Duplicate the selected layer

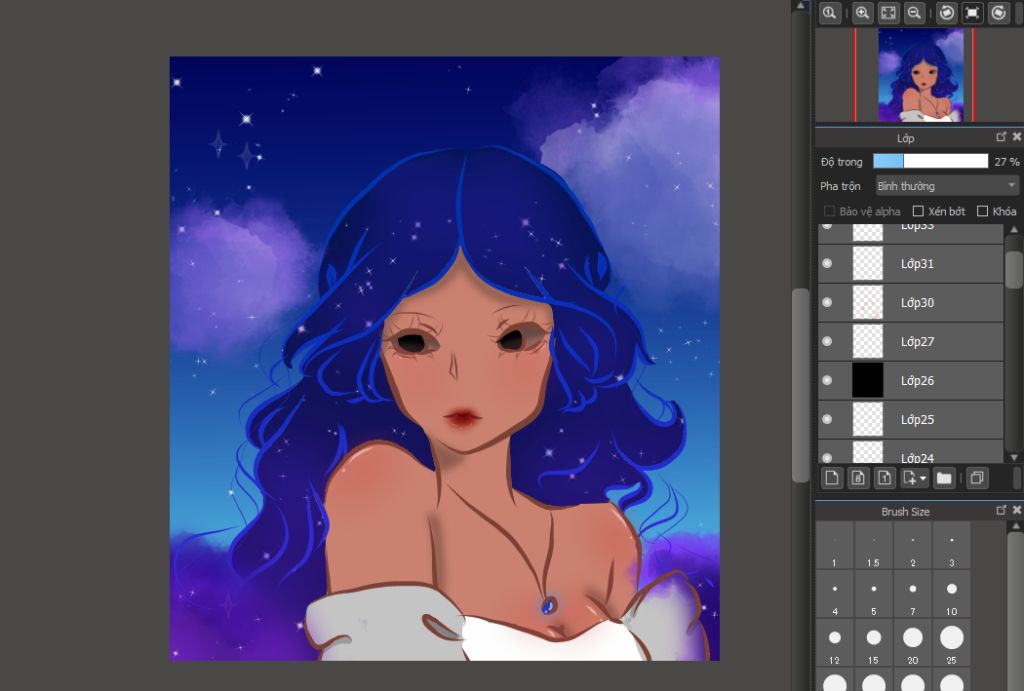coord(977,478)
